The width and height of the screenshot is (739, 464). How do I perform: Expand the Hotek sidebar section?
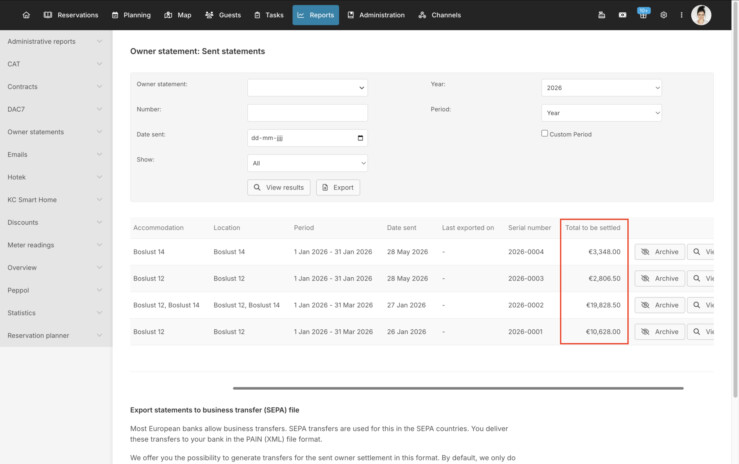click(x=56, y=177)
